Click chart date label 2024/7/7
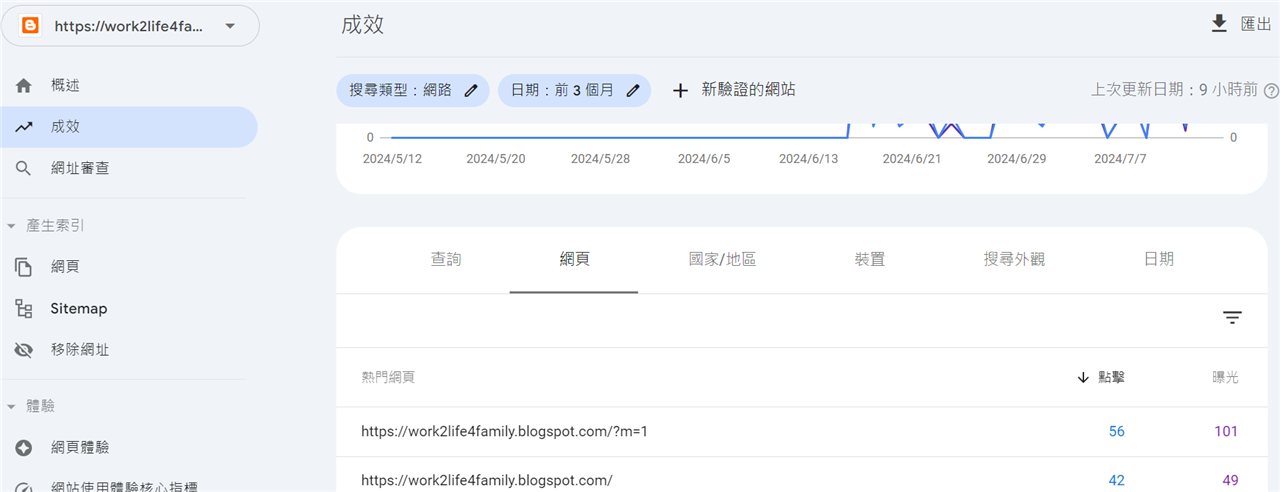This screenshot has height=492, width=1280. [1120, 159]
